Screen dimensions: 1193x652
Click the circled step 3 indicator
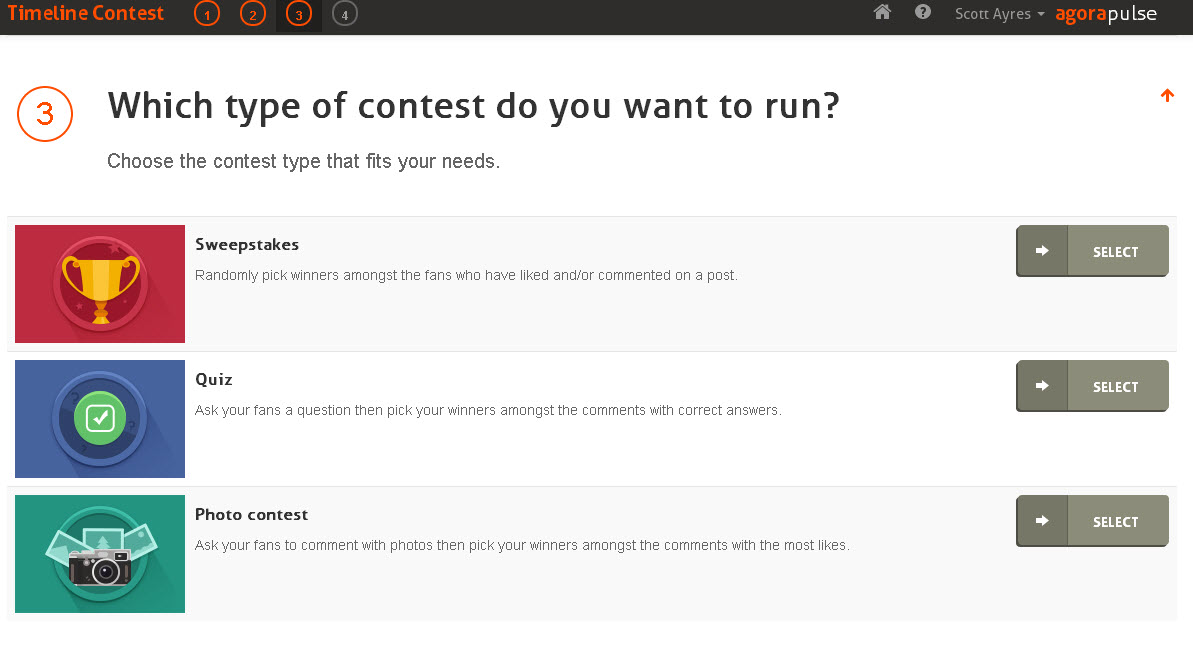tap(298, 14)
